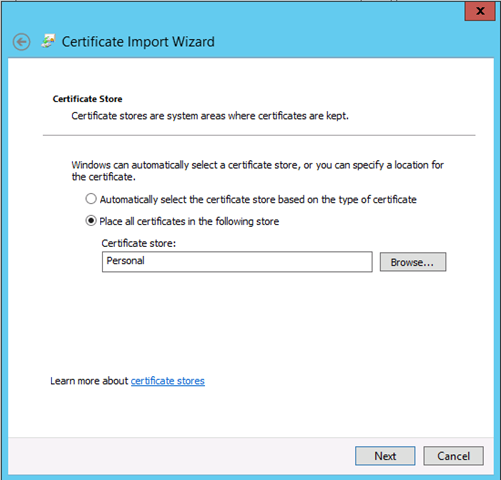501x480 pixels.
Task: Click the 'Learn more about' text
Action: coord(89,381)
